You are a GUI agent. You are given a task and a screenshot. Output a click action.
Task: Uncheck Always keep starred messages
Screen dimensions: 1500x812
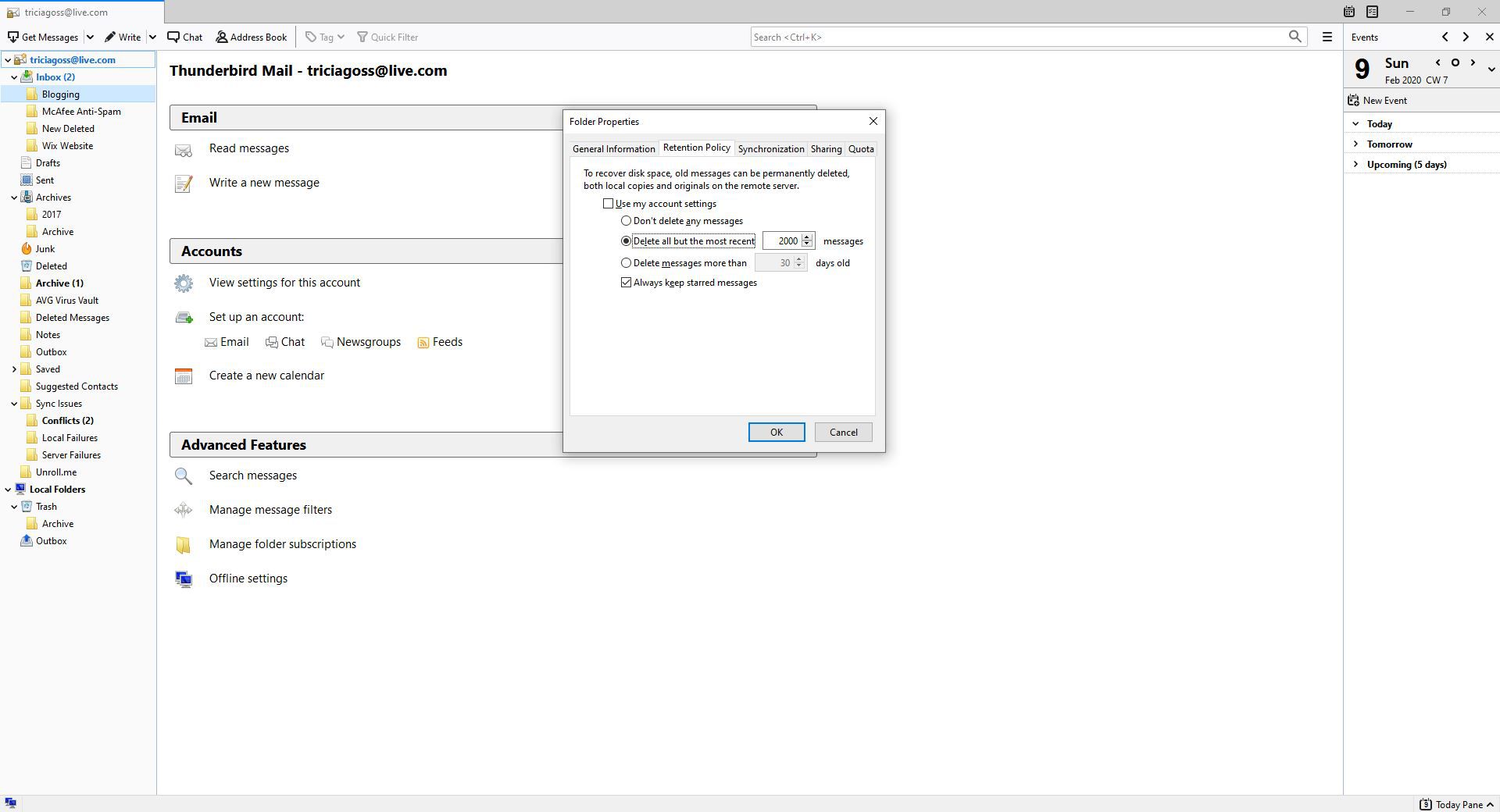[626, 283]
